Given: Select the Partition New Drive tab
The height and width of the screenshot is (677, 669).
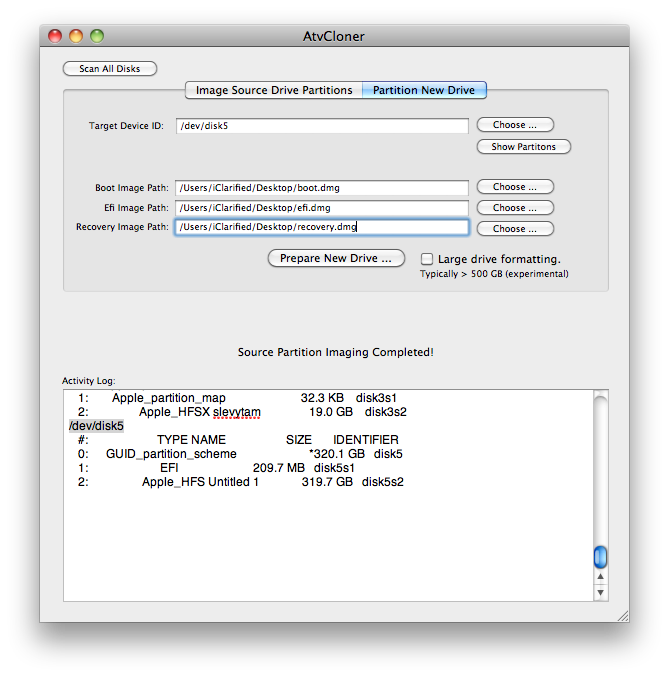Looking at the screenshot, I should 424,90.
